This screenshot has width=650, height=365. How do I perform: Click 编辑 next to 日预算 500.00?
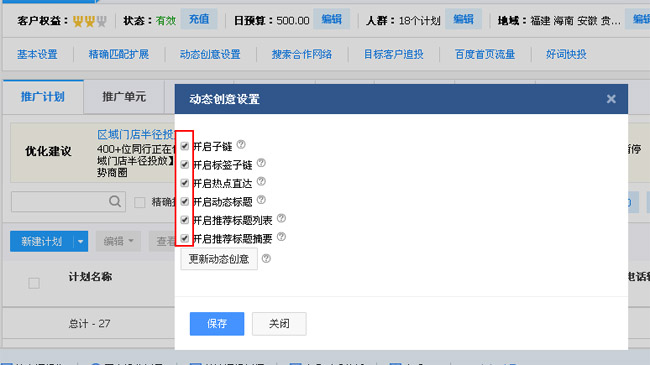332,19
